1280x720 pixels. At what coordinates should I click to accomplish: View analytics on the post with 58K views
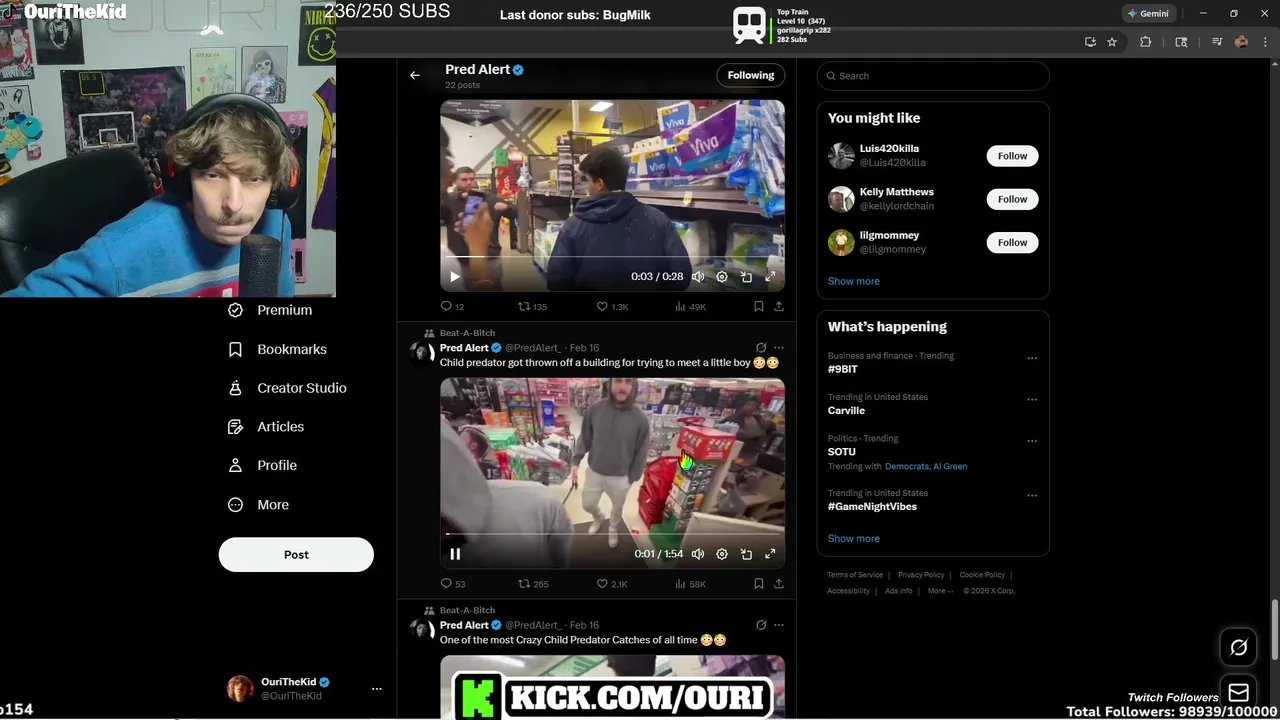tap(691, 584)
